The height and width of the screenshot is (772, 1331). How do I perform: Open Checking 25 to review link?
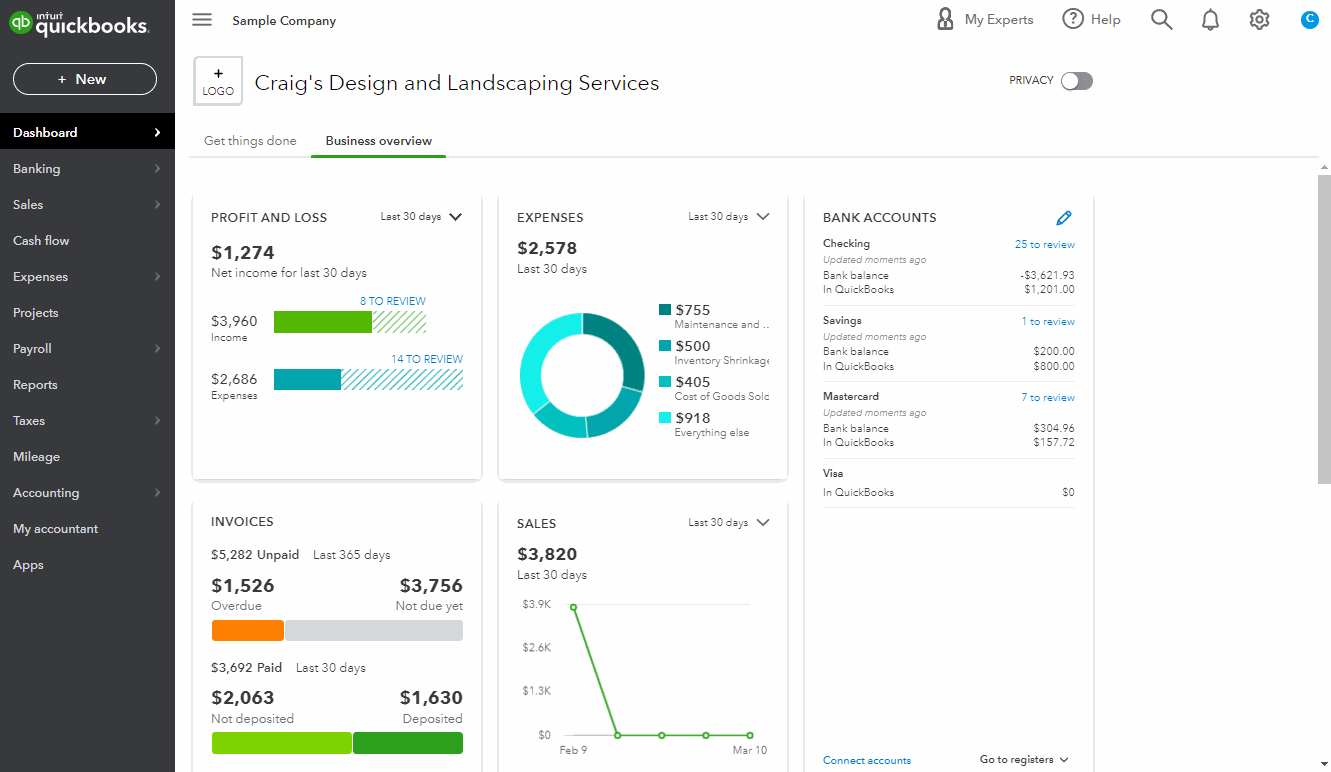coord(1045,244)
